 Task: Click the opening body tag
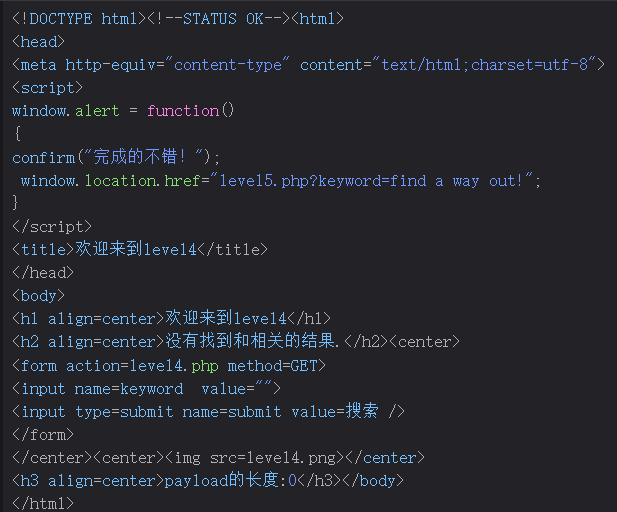point(38,295)
